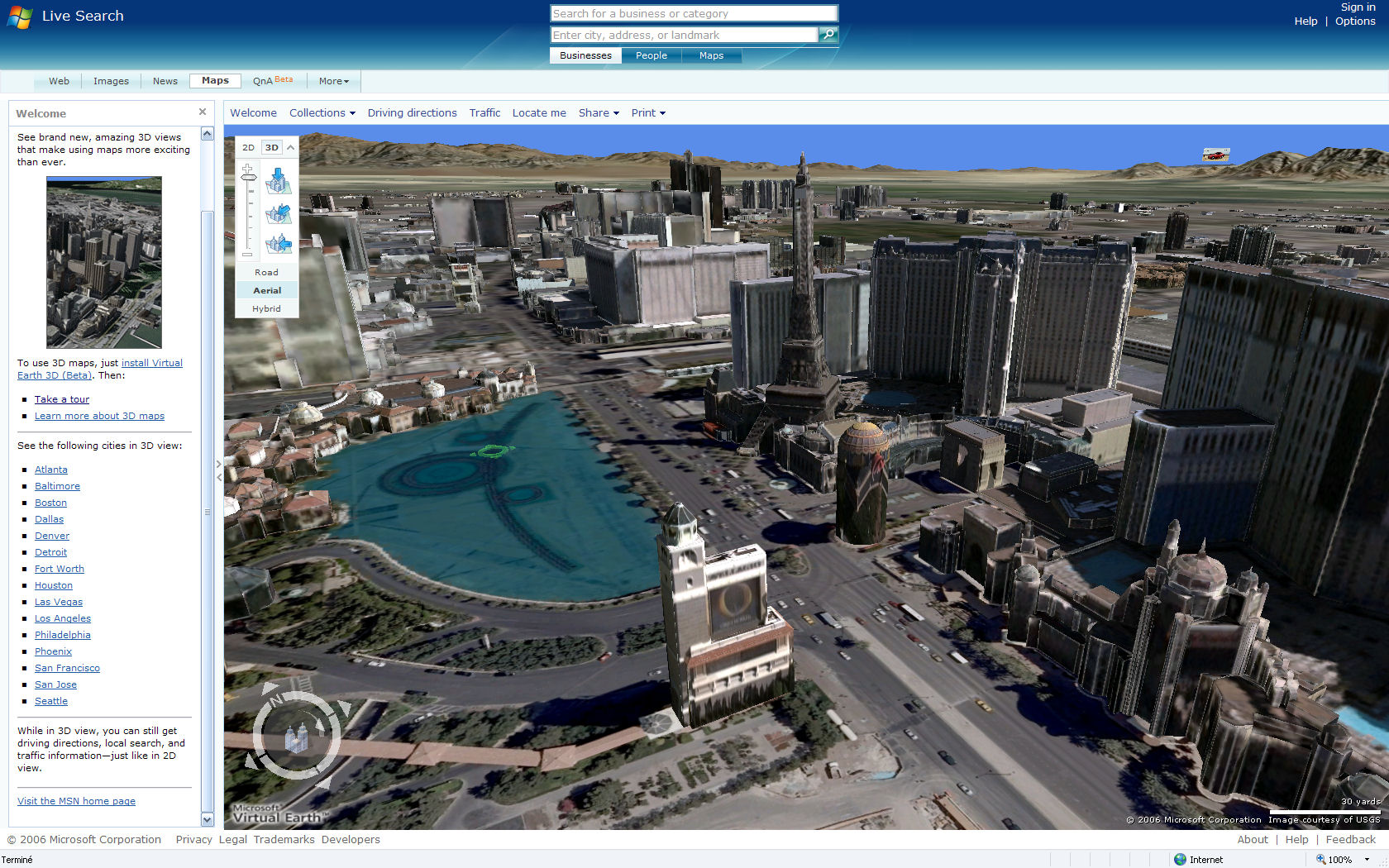Viewport: 1389px width, 868px height.
Task: View Las Vegas in 3D
Action: (59, 602)
